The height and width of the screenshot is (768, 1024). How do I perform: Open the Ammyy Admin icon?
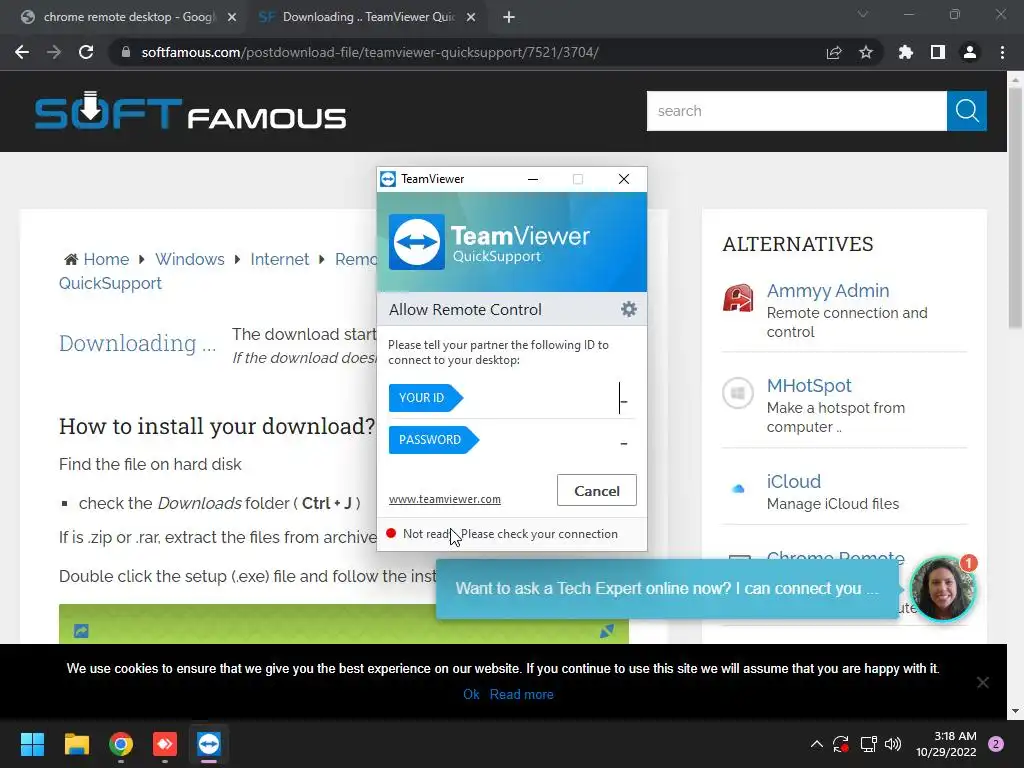click(x=738, y=298)
